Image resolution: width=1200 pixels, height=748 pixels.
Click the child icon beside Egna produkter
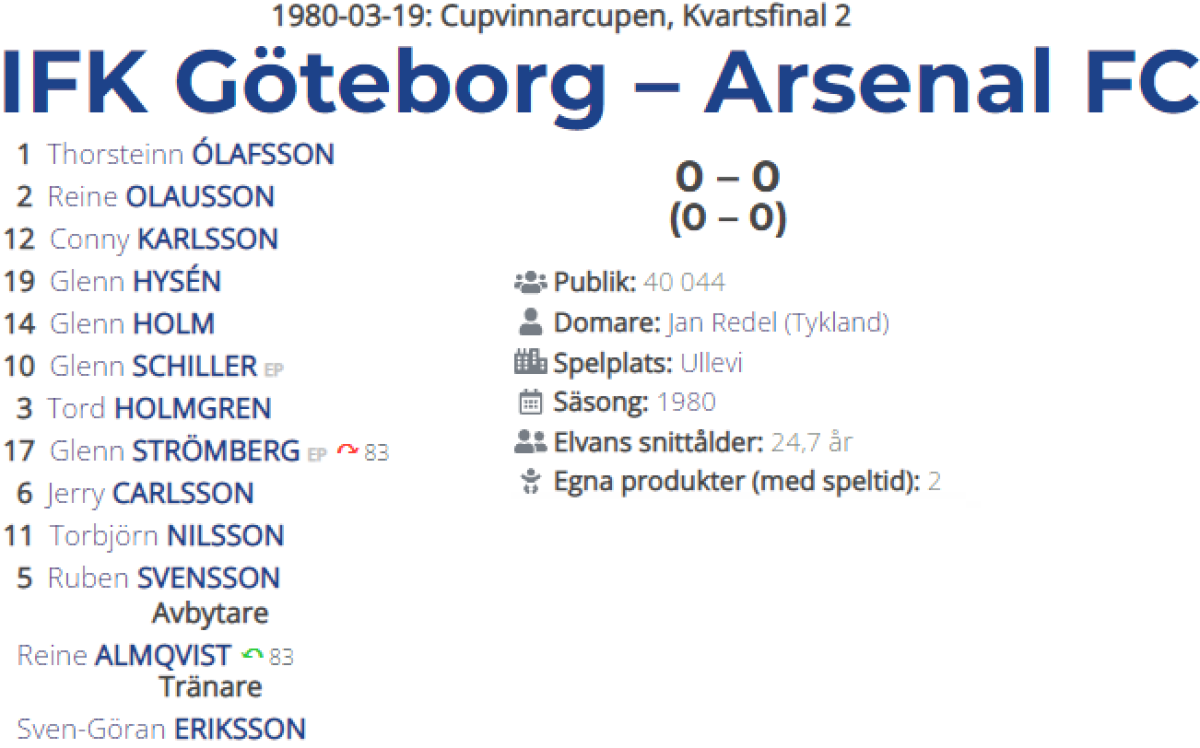530,483
